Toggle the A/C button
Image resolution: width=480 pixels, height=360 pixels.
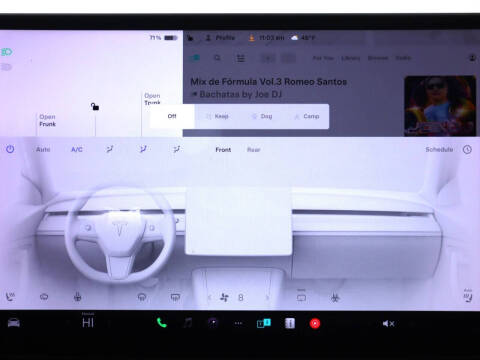point(77,149)
